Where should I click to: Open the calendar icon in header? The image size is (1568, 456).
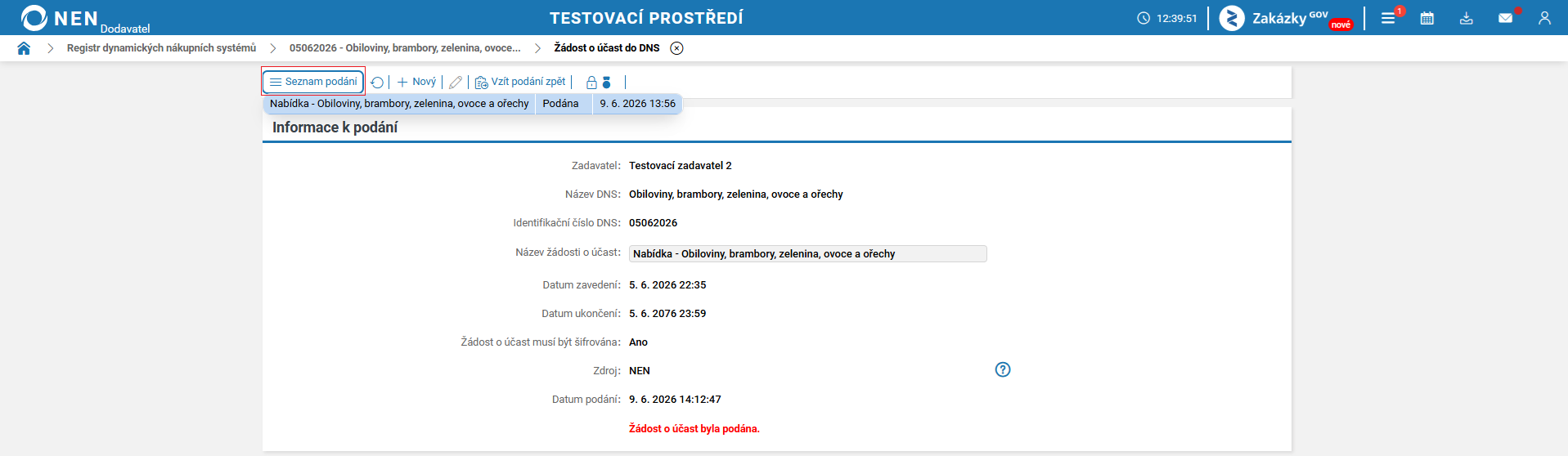coord(1427,18)
